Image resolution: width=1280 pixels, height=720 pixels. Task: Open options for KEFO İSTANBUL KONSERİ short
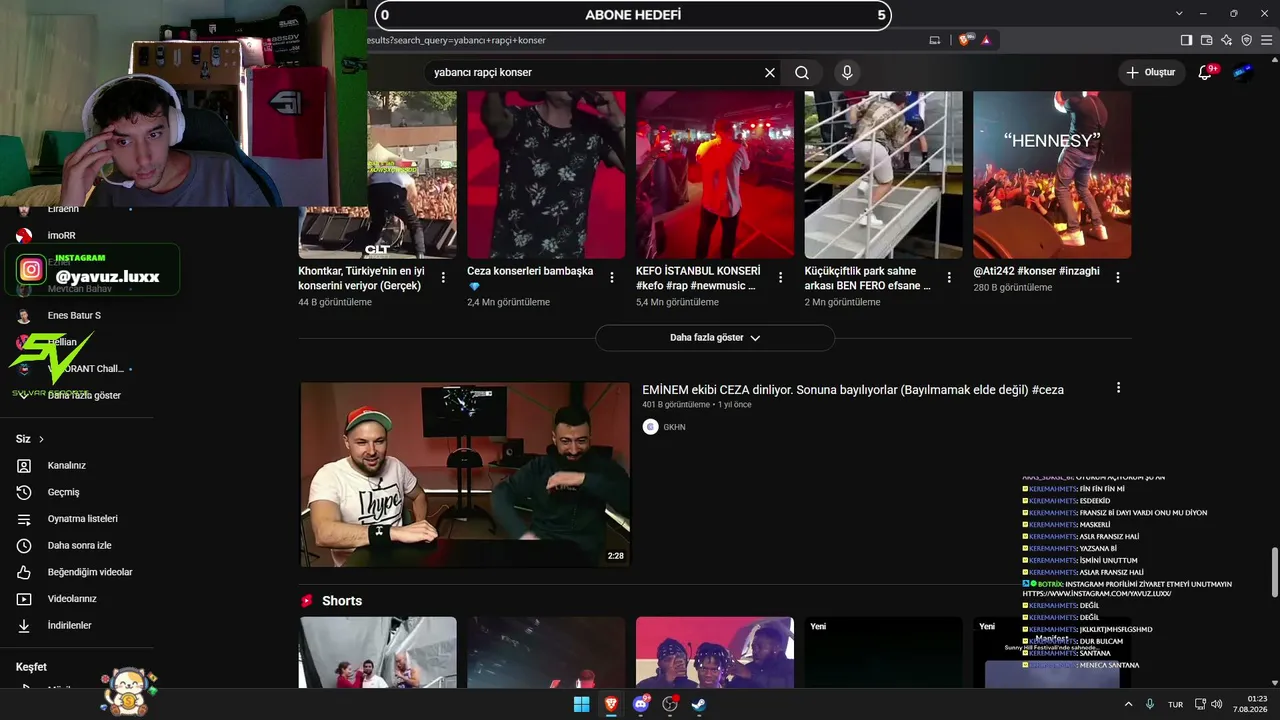point(781,277)
